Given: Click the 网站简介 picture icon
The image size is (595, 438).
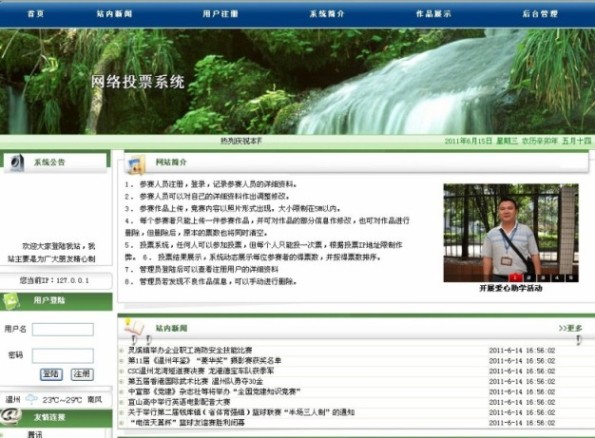Looking at the screenshot, I should 137,164.
